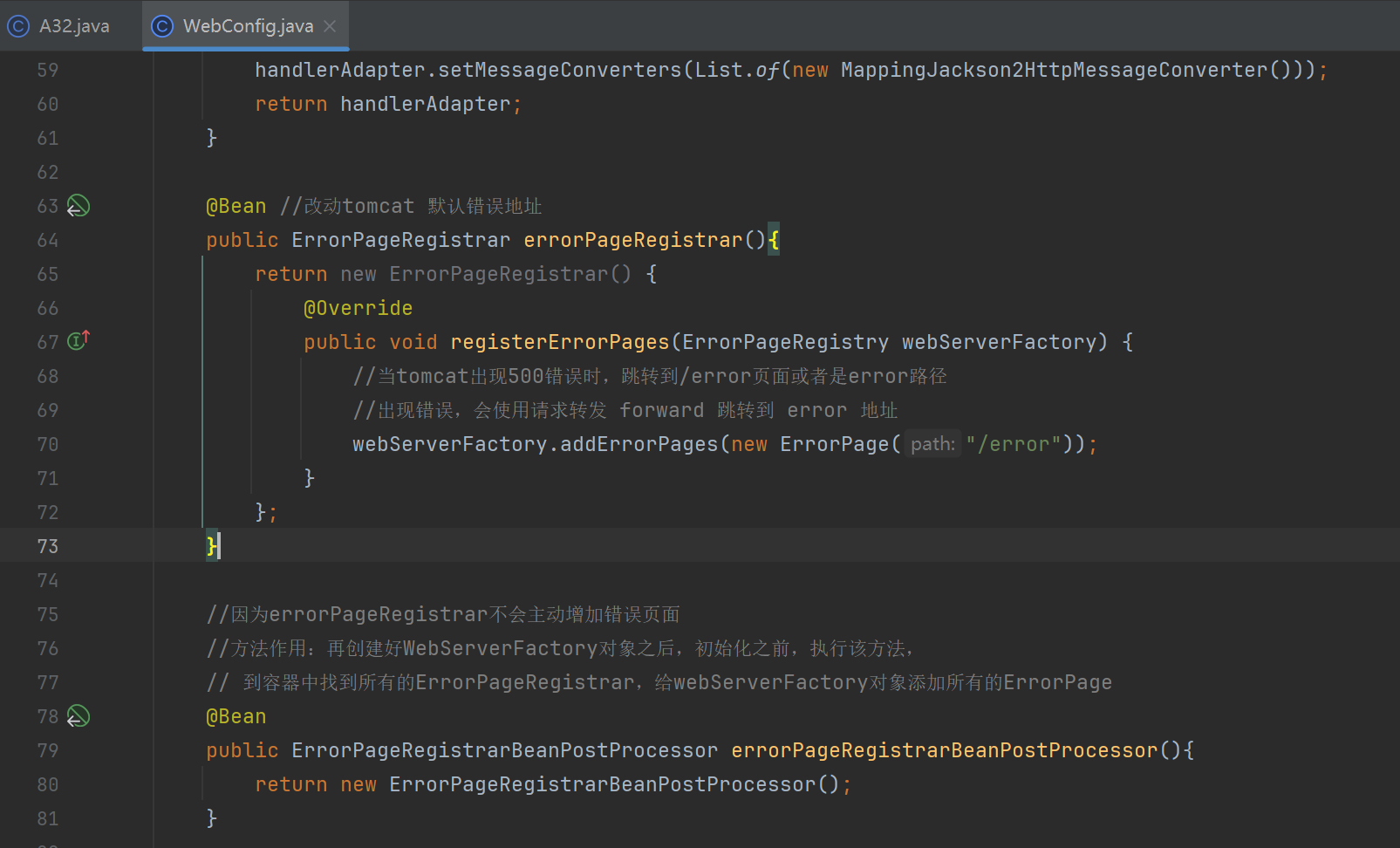Click the return new ErrorPageRegistrarBeanPostProcessor statement
This screenshot has width=1400, height=848.
click(x=553, y=784)
